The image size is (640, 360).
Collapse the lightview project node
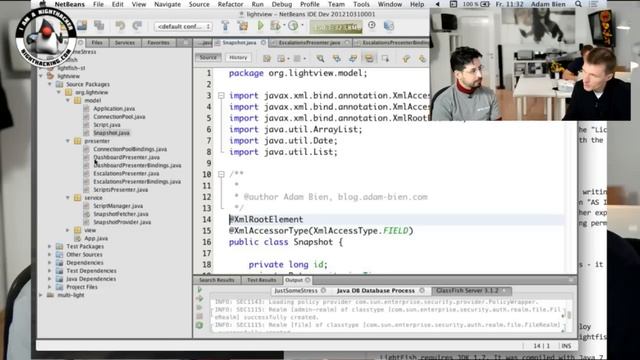(x=41, y=76)
